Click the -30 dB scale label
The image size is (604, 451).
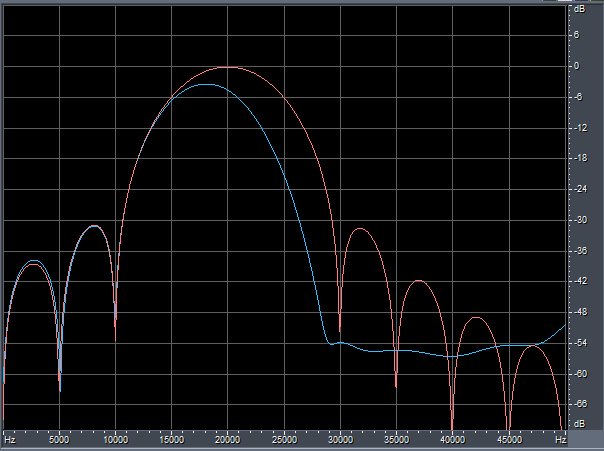581,220
